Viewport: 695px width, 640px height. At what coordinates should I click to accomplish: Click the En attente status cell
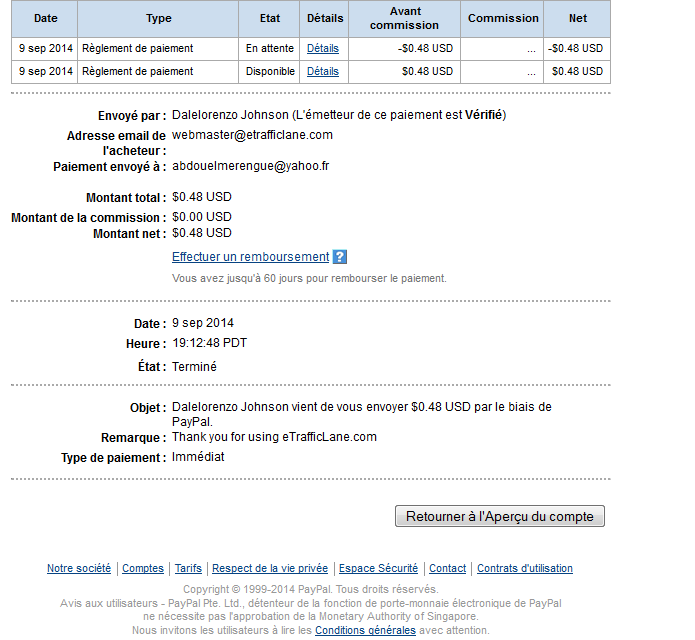click(x=269, y=48)
